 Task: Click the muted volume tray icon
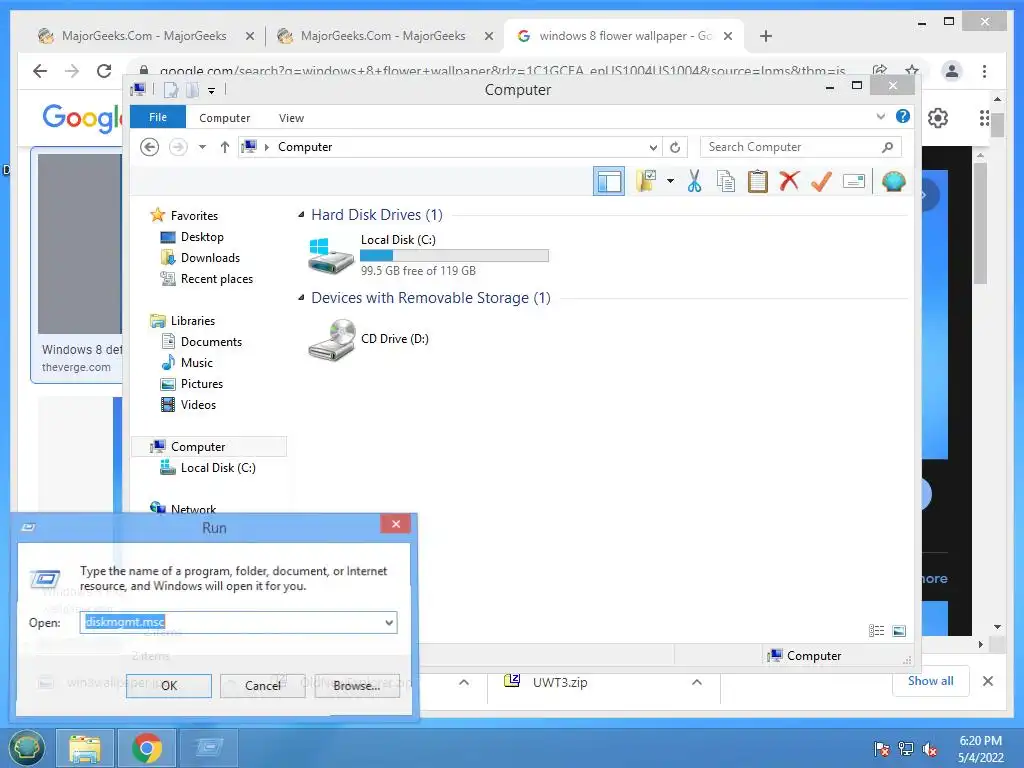pyautogui.click(x=930, y=749)
